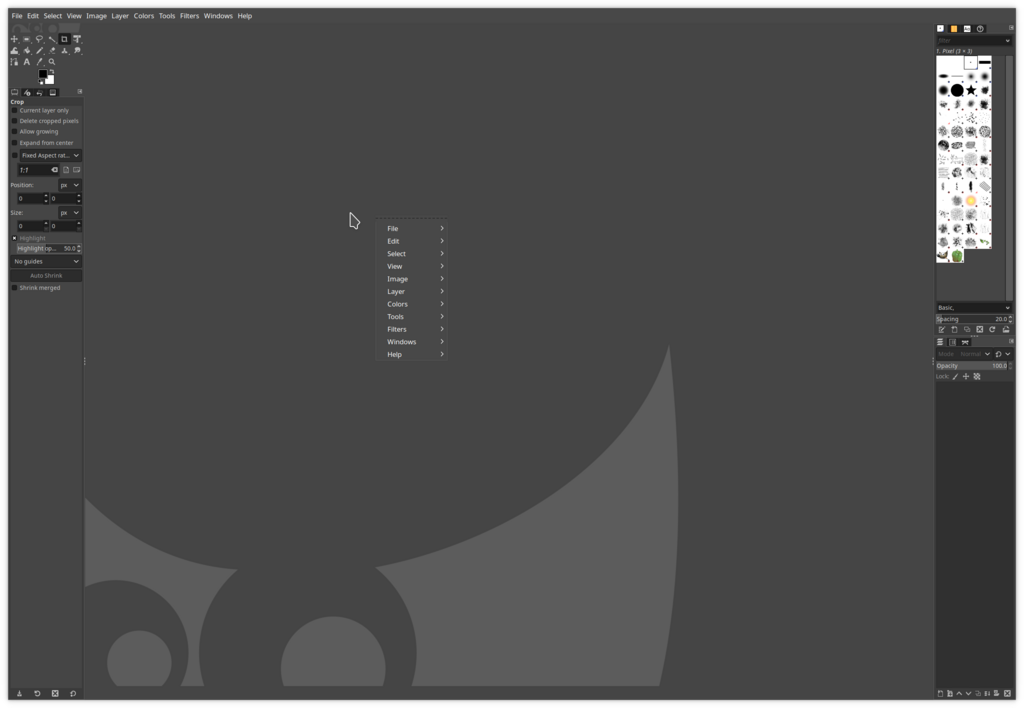Select the Paths tool
The height and width of the screenshot is (708, 1024).
click(x=14, y=62)
